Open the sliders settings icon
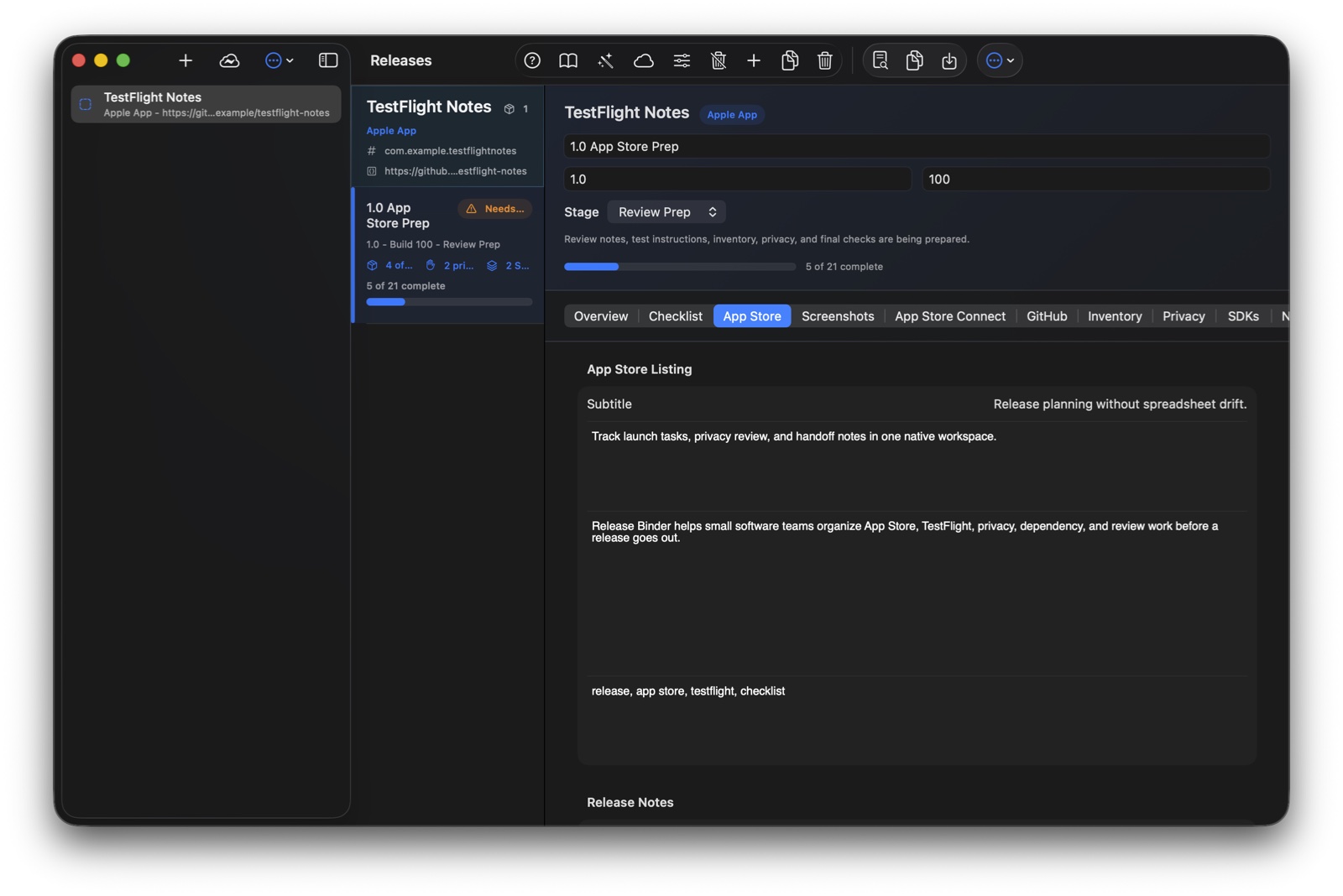Image resolution: width=1343 pixels, height=896 pixels. pyautogui.click(x=682, y=60)
